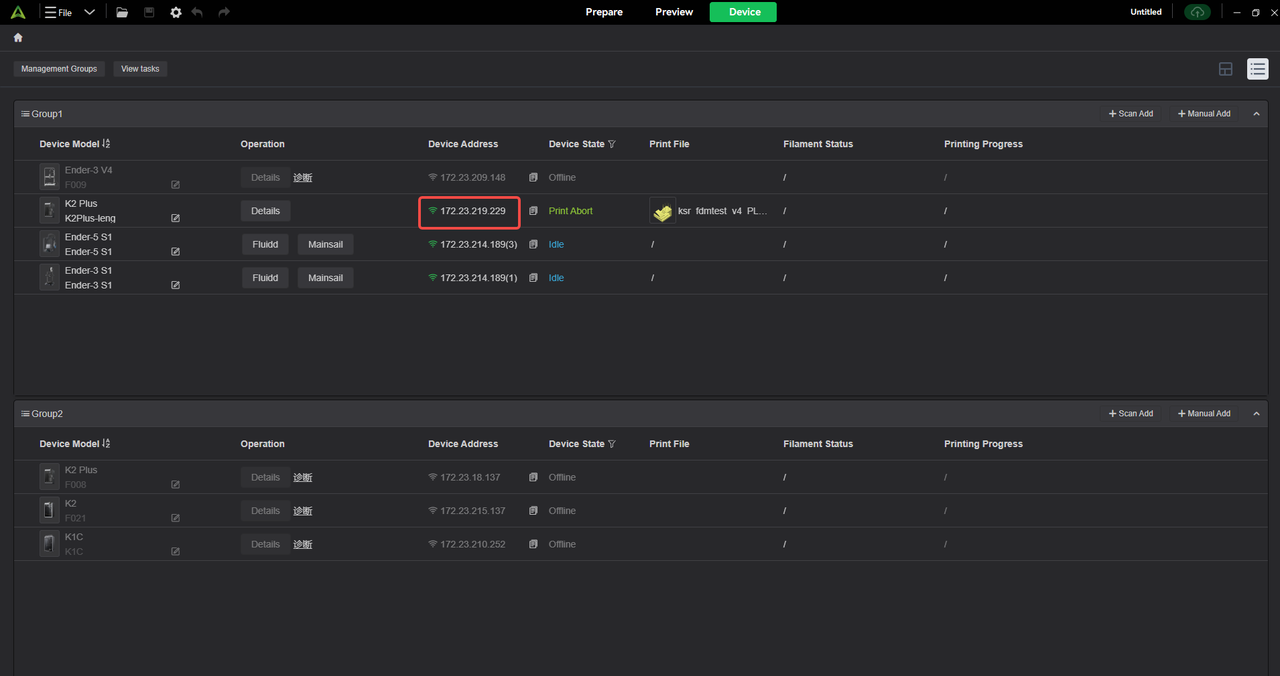Open Management Groups
This screenshot has width=1280, height=676.
coord(59,69)
